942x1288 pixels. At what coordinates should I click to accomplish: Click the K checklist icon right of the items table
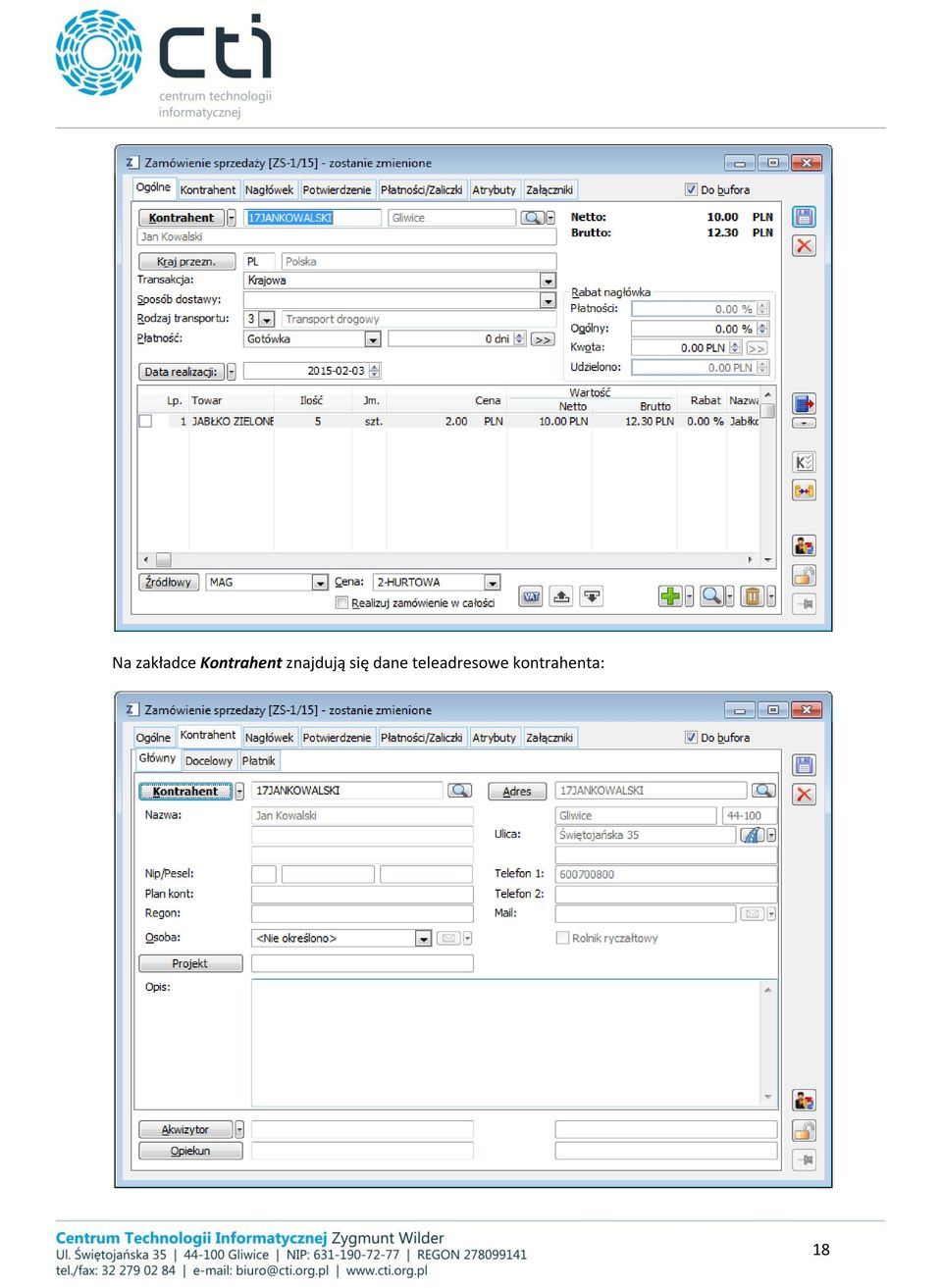pyautogui.click(x=804, y=462)
